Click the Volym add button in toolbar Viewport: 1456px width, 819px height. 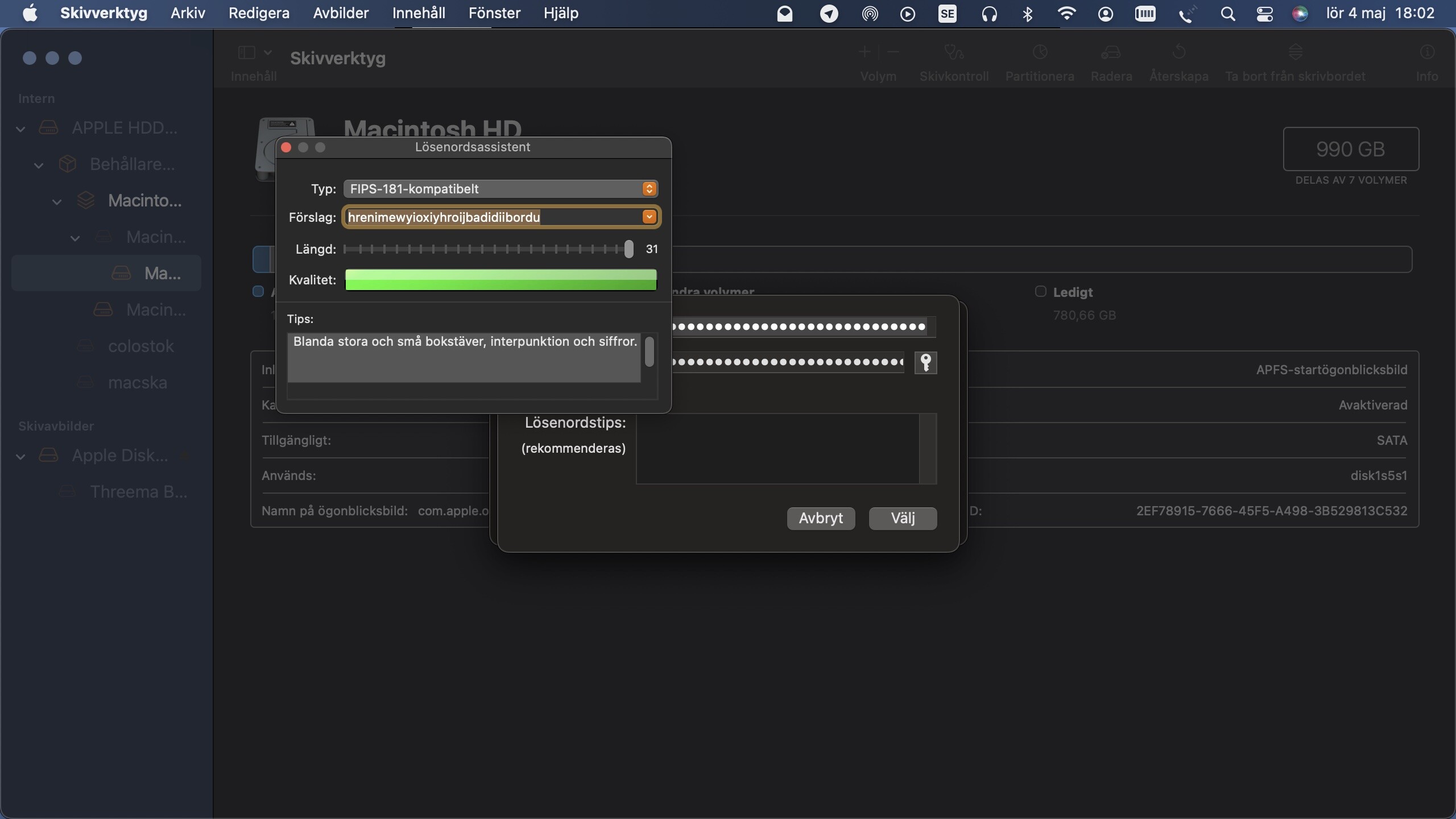(864, 52)
